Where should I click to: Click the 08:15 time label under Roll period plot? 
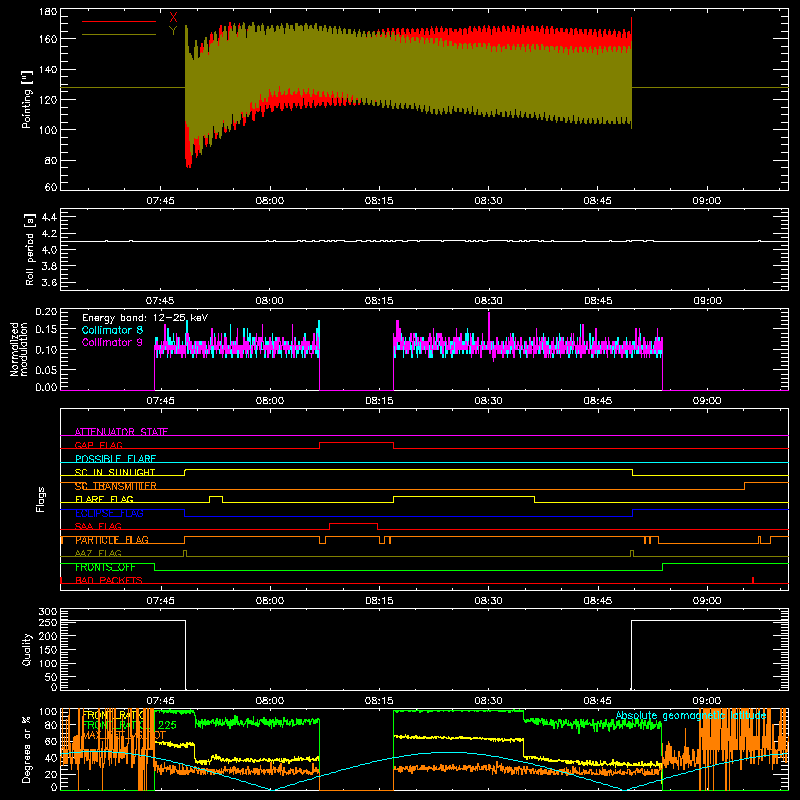coord(379,301)
